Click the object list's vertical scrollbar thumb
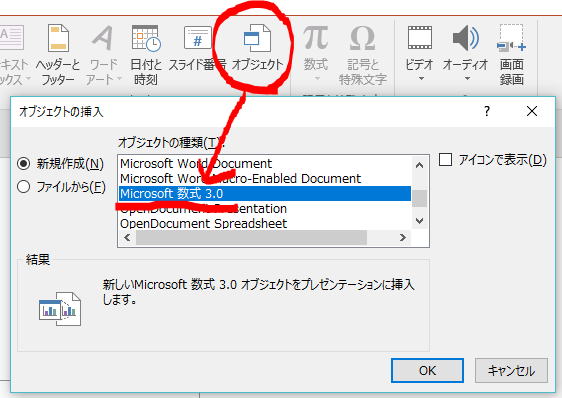 419,198
